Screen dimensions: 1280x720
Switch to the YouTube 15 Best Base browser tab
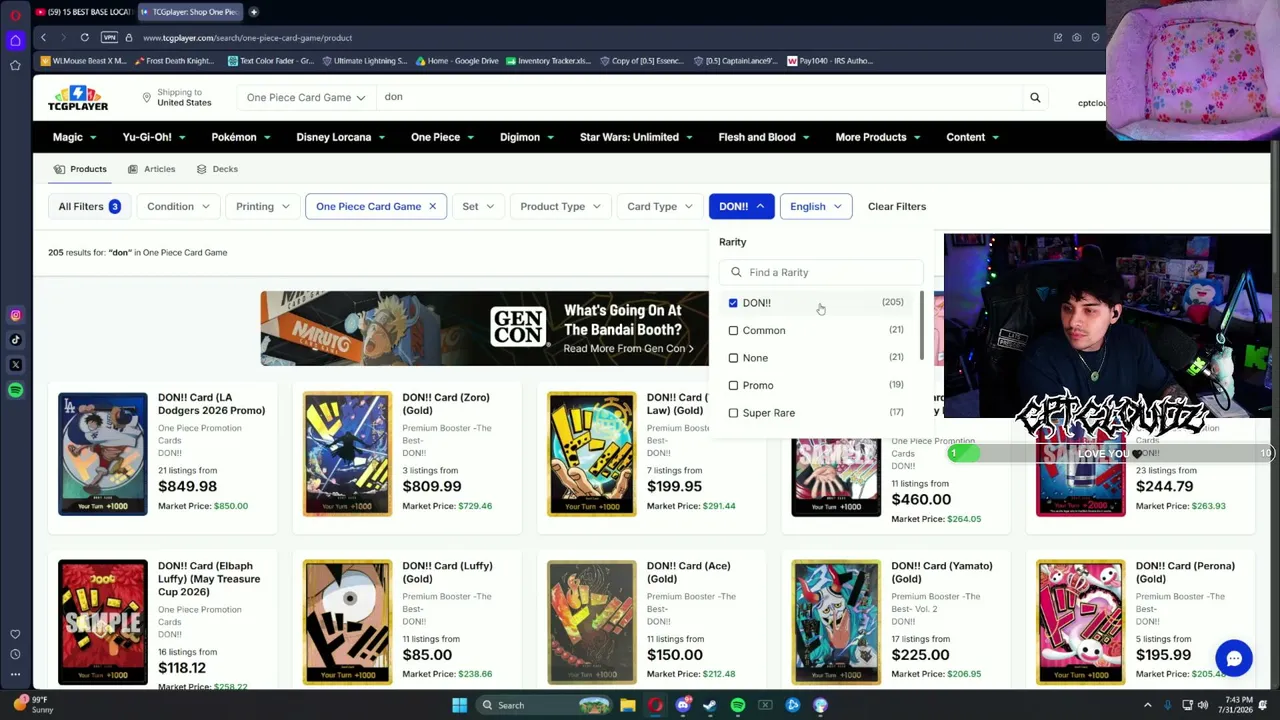point(83,12)
